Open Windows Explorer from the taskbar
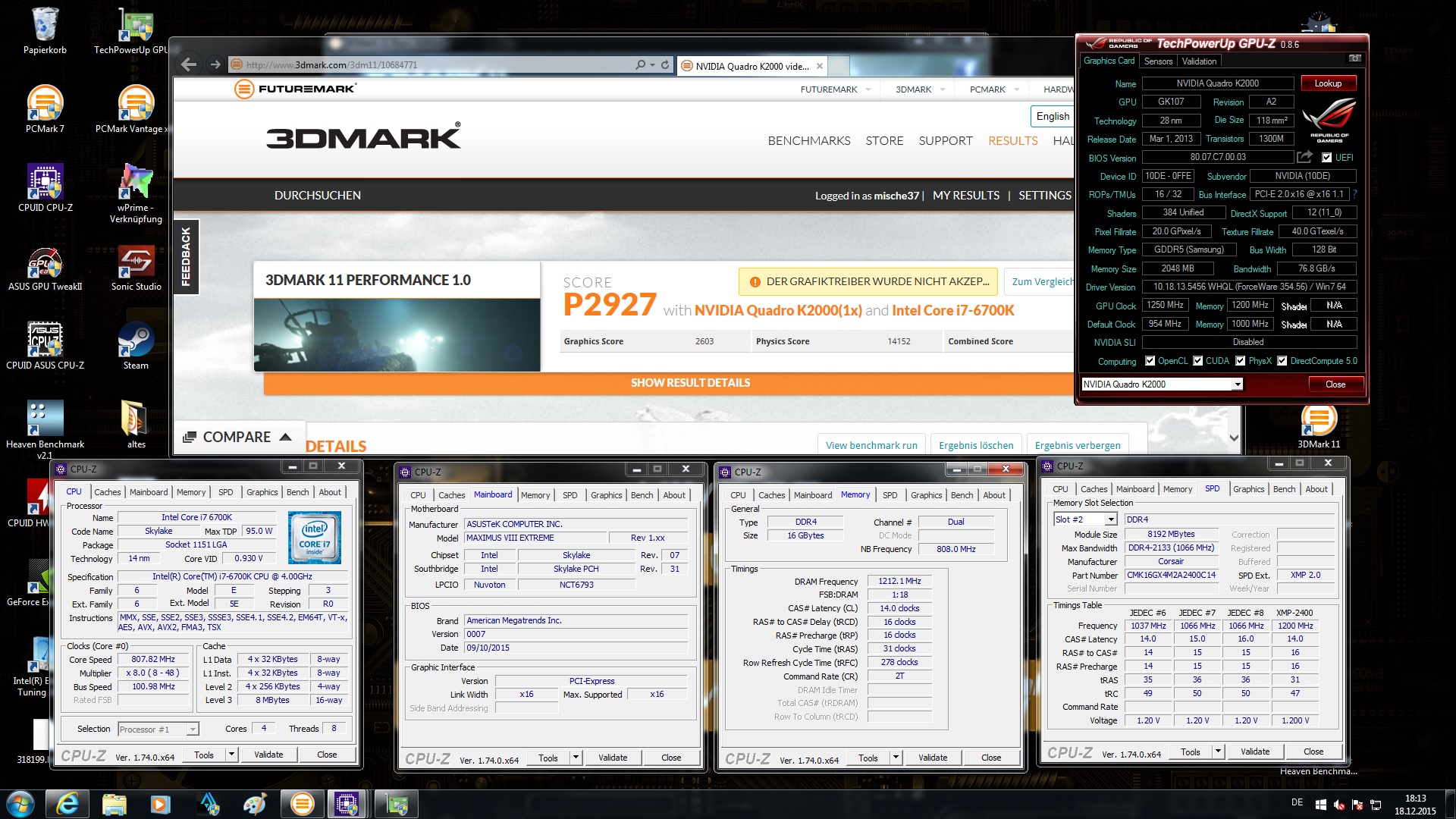Image resolution: width=1456 pixels, height=819 pixels. click(x=114, y=803)
